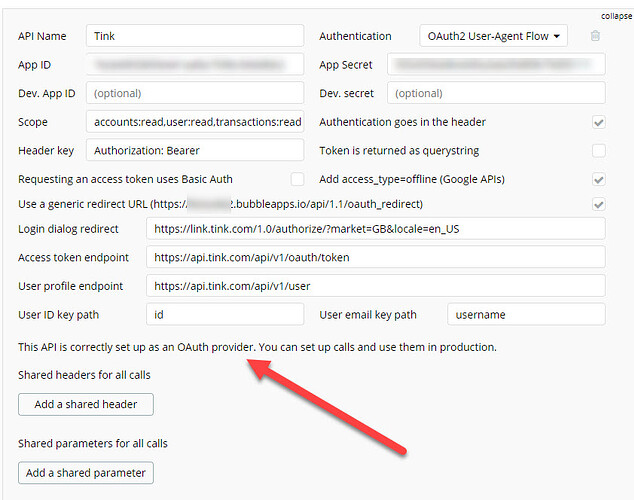Click the OAuth provider status message

257,347
